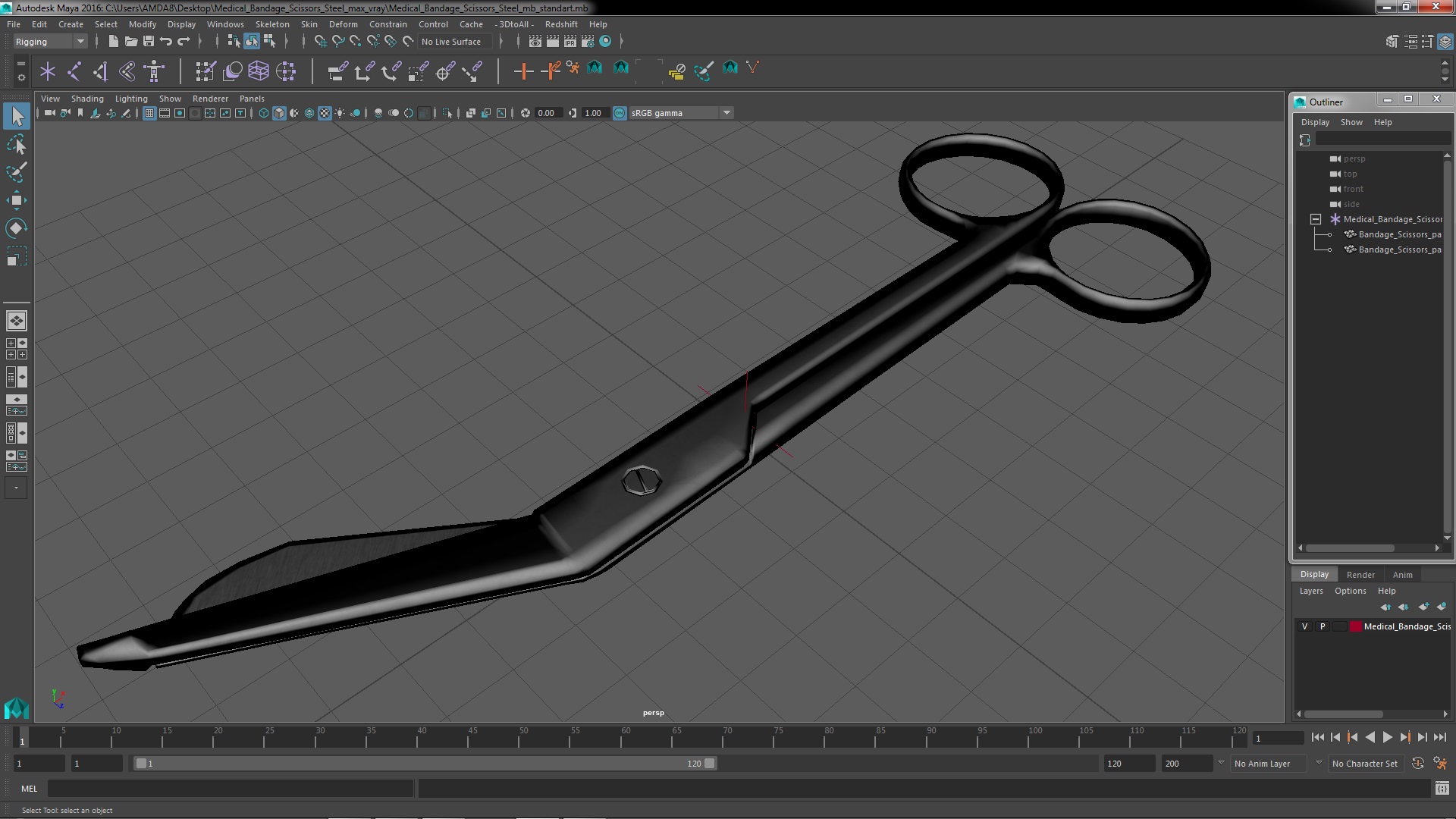Click the time range slider bar

(x=425, y=764)
